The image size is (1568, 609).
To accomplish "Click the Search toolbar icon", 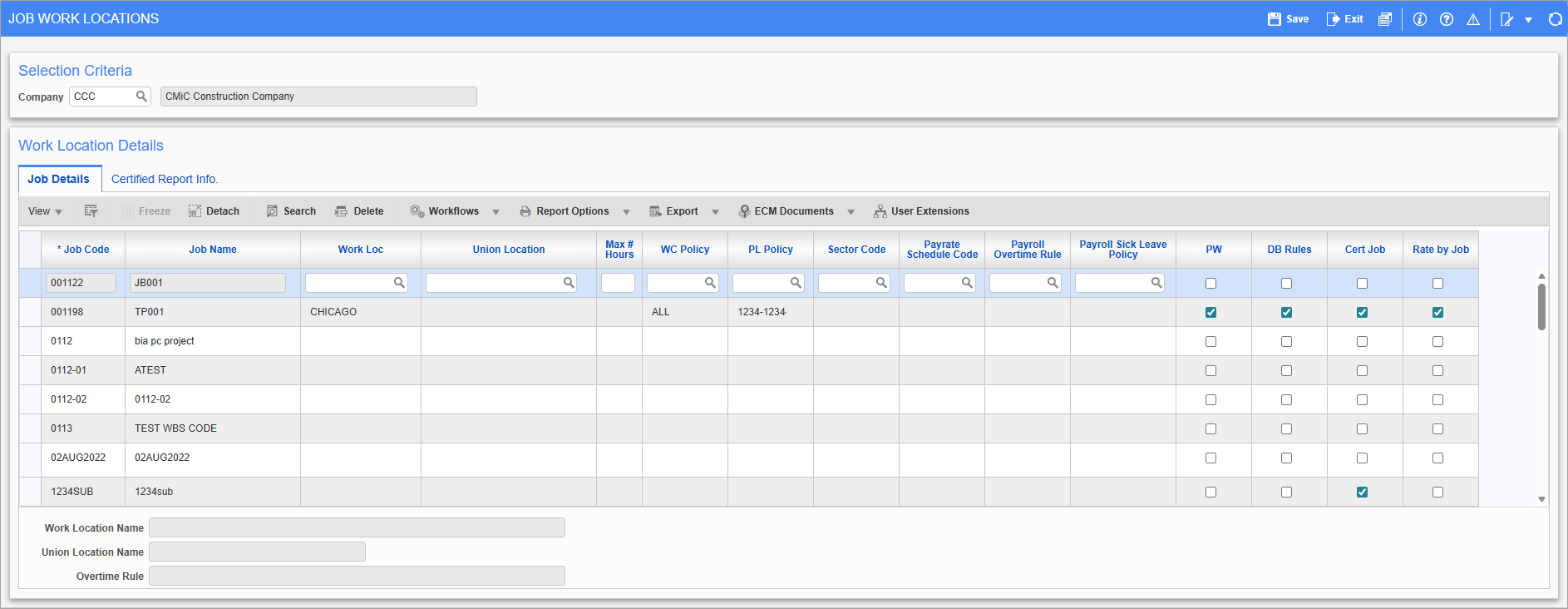I will (x=272, y=211).
